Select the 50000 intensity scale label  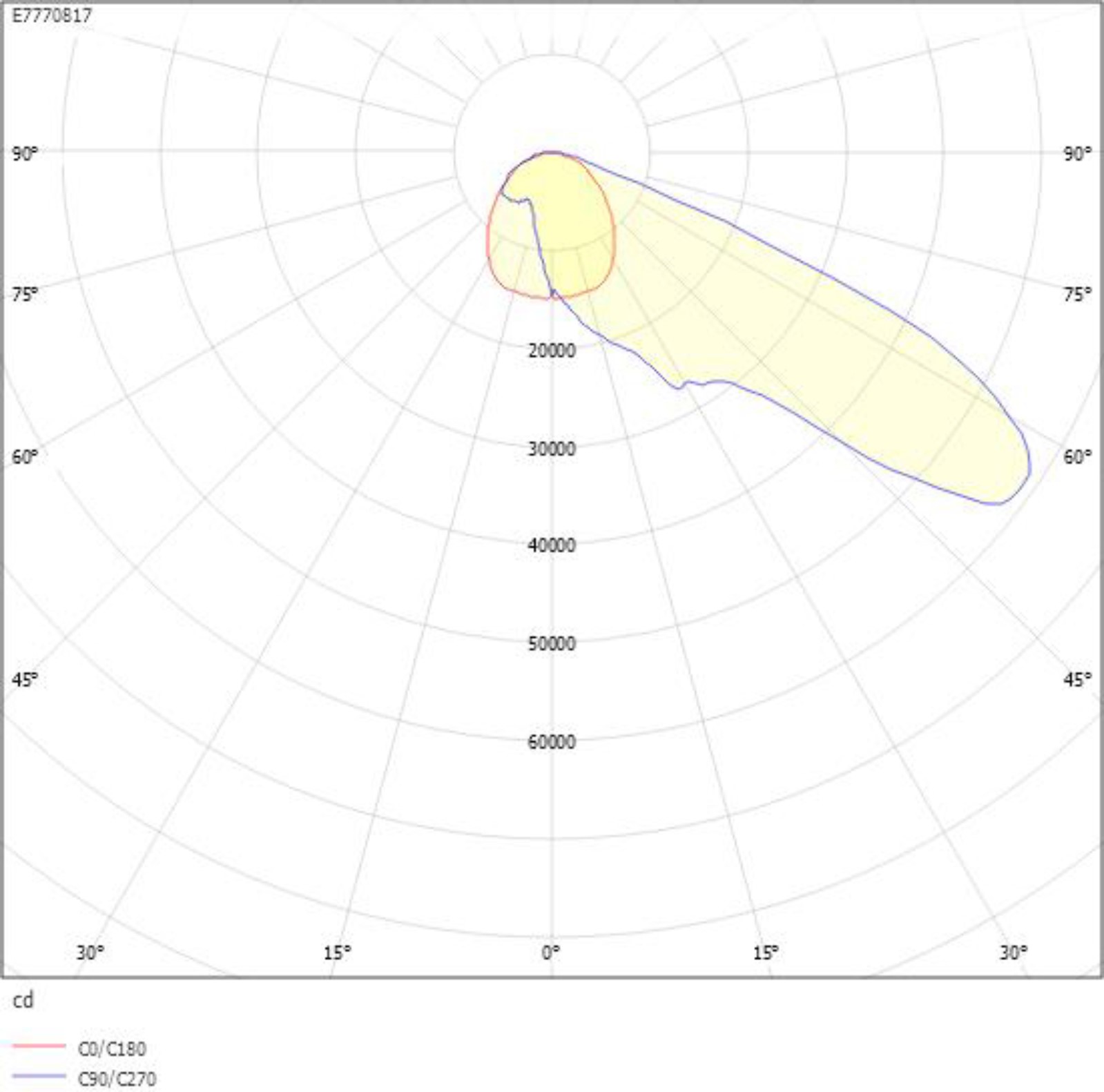click(552, 643)
